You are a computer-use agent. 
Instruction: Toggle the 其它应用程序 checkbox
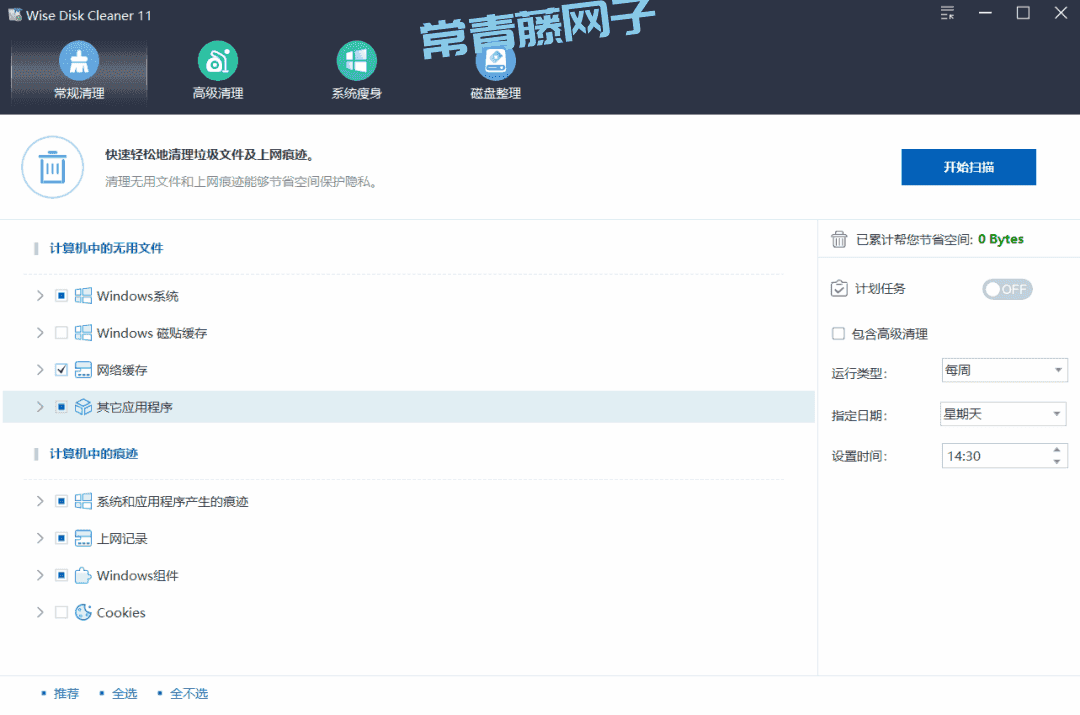[x=61, y=407]
